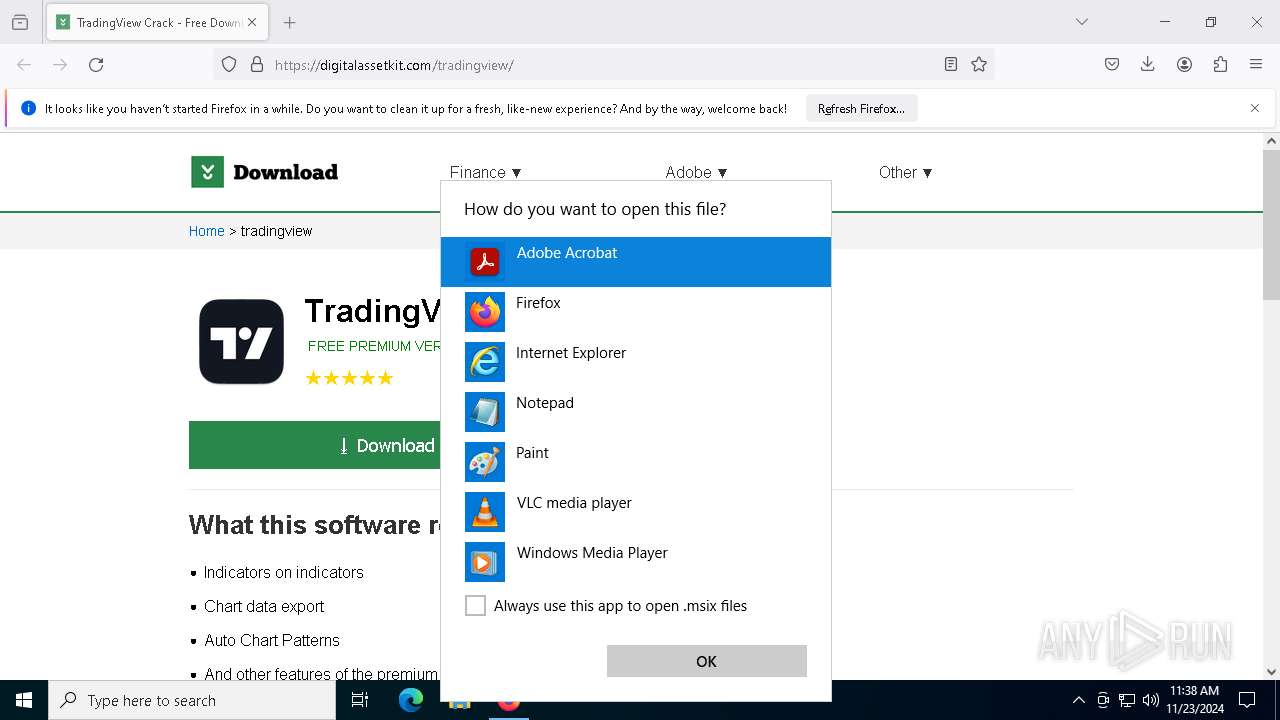Click 'Auto Chart Patterns' list item
The image size is (1280, 720).
coord(272,640)
